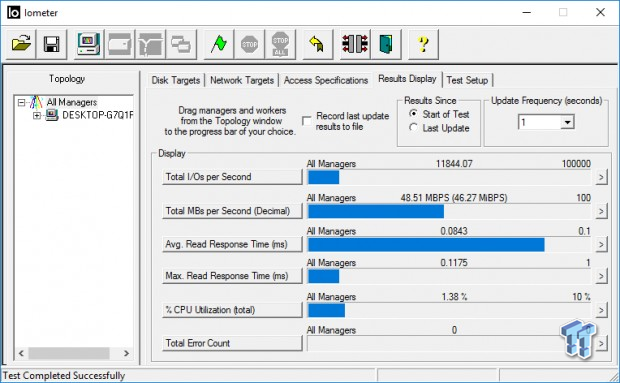Reset workers with the yellow arrow icon
The image size is (620, 383).
coord(318,44)
